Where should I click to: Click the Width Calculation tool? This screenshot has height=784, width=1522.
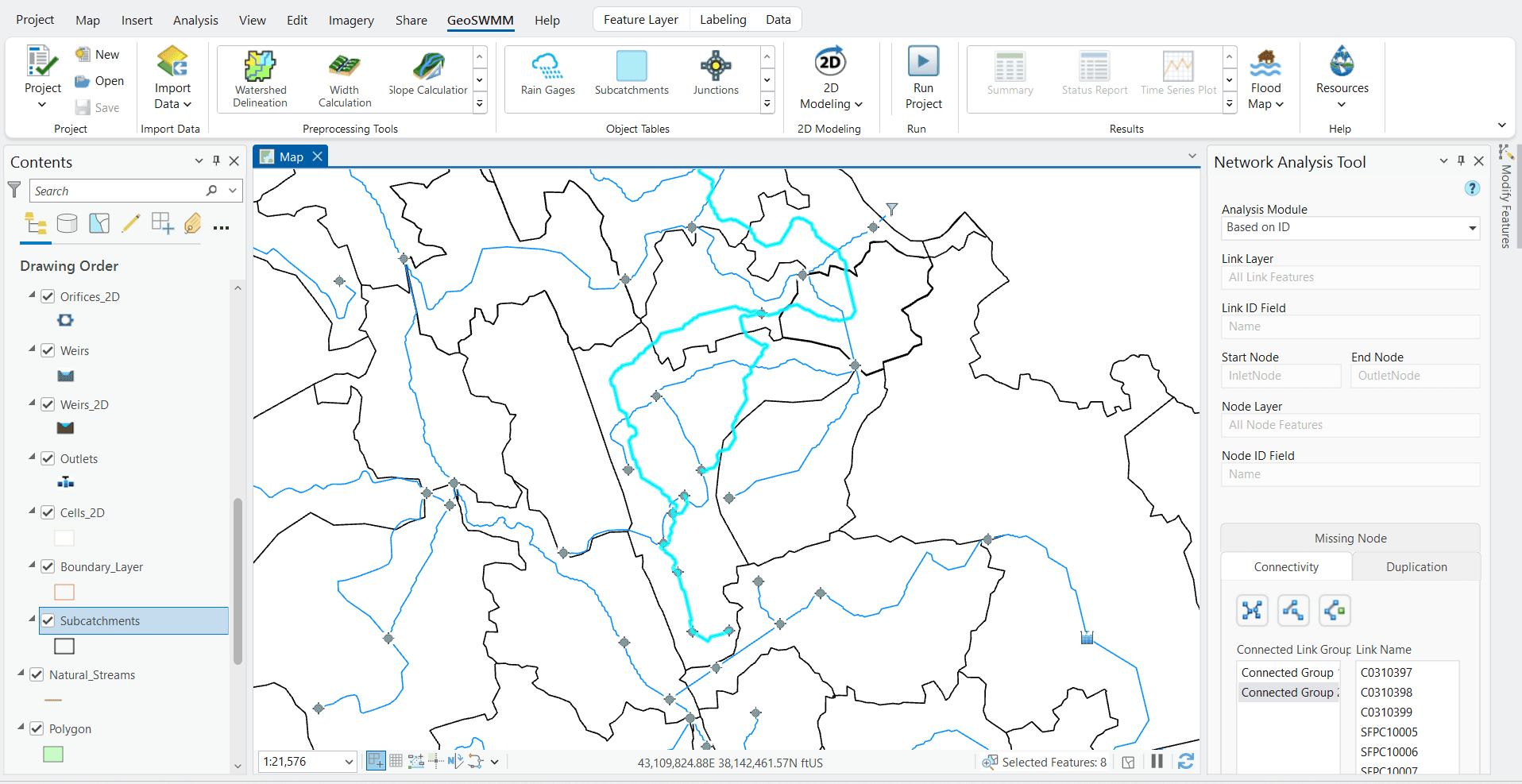[344, 78]
